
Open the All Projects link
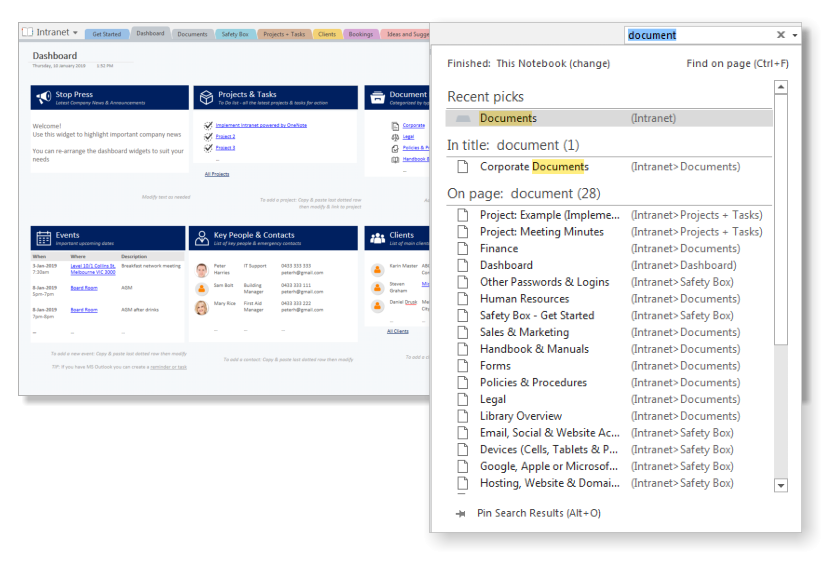point(217,174)
